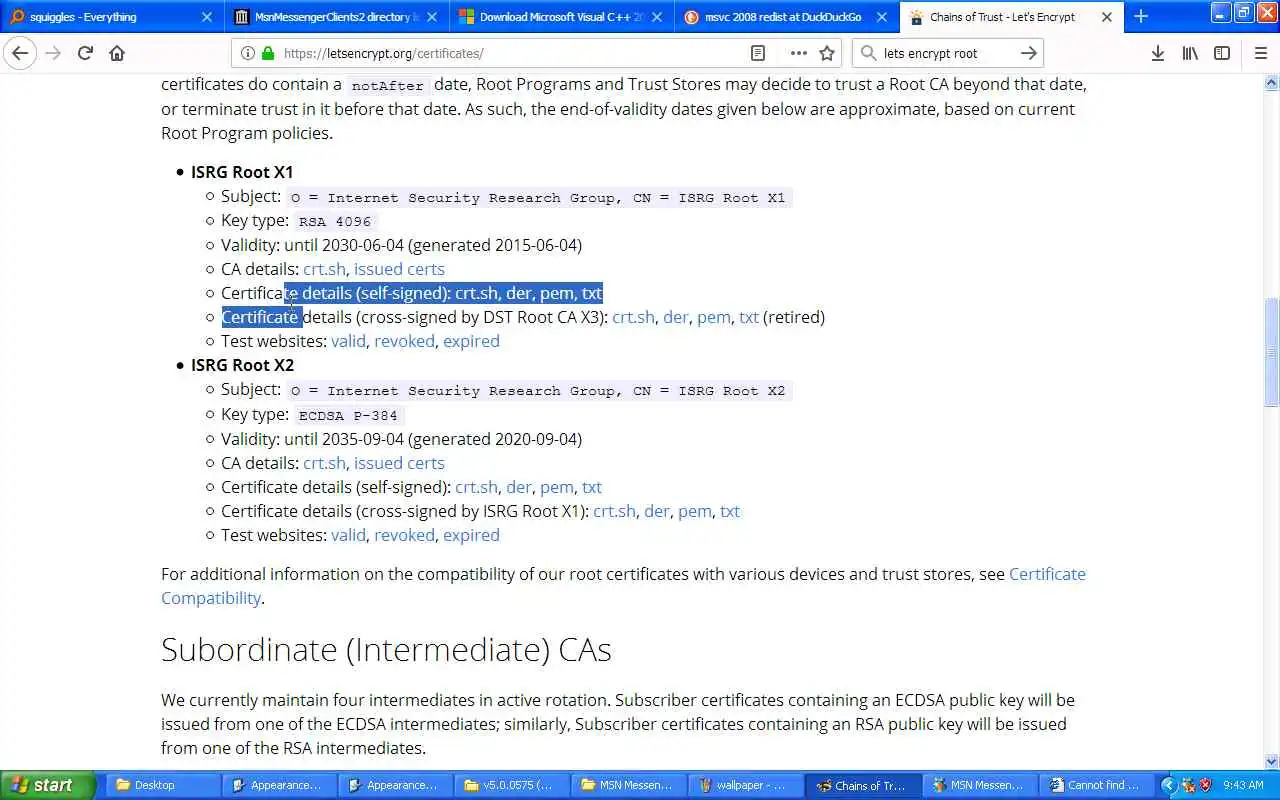This screenshot has width=1280, height=800.
Task: Click the red security shield tray icon
Action: point(1206,785)
